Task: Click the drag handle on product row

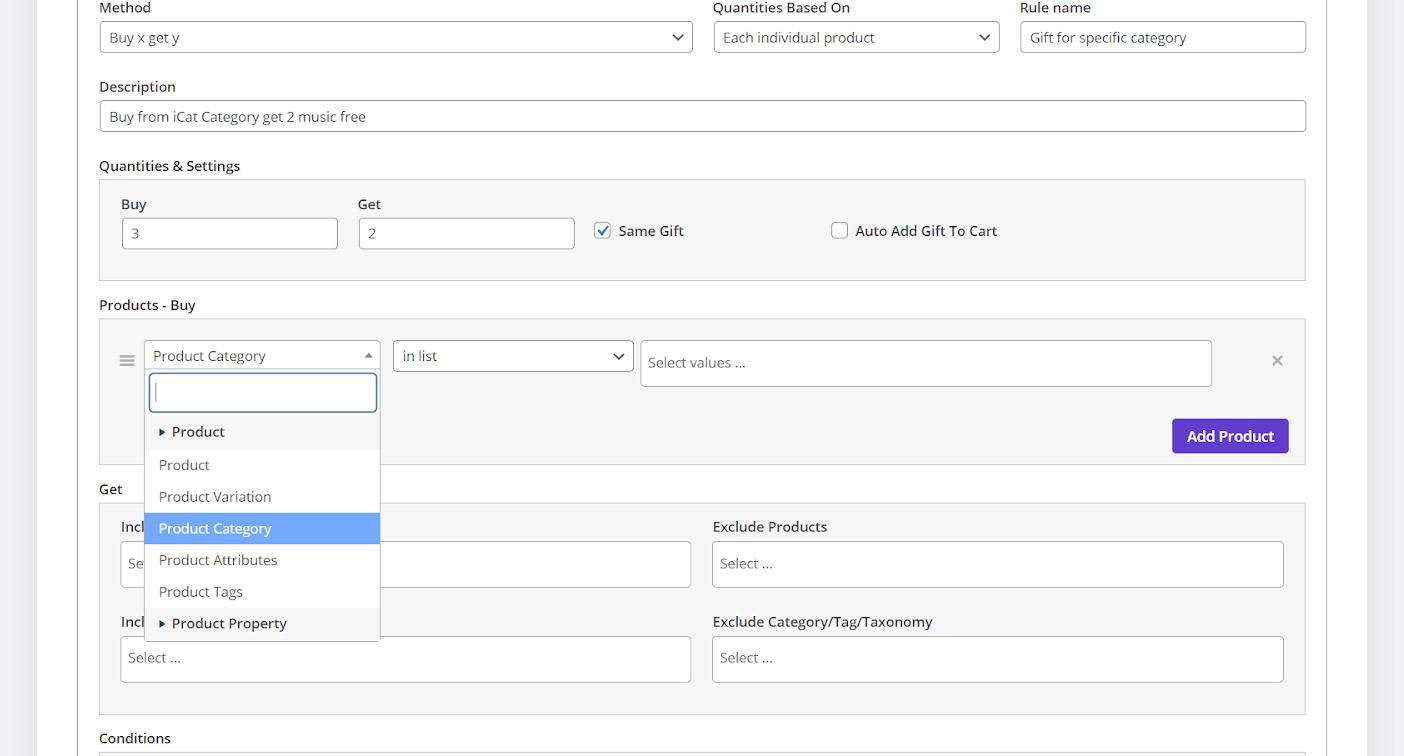Action: (127, 361)
